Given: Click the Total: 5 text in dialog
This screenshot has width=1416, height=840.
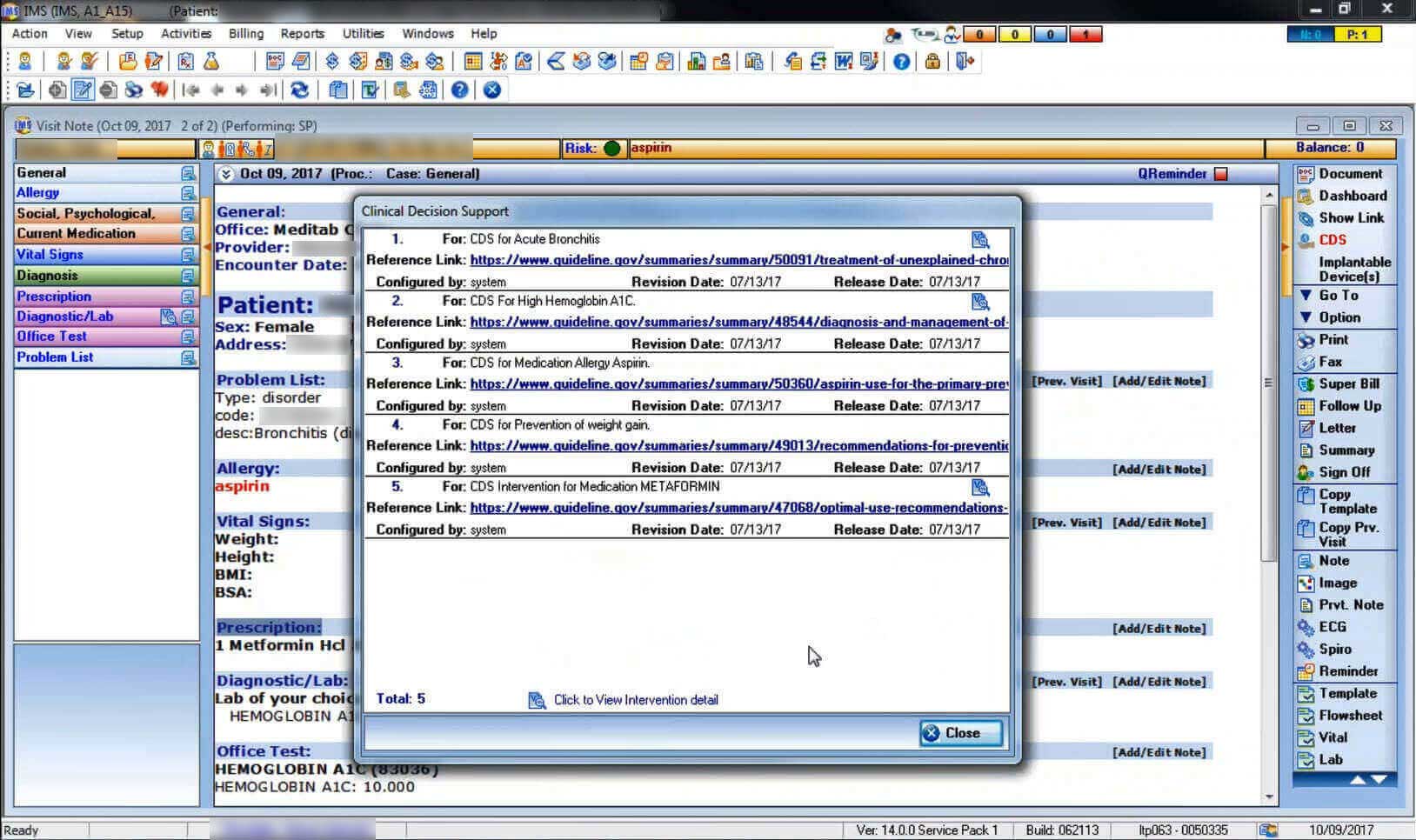Looking at the screenshot, I should (401, 699).
